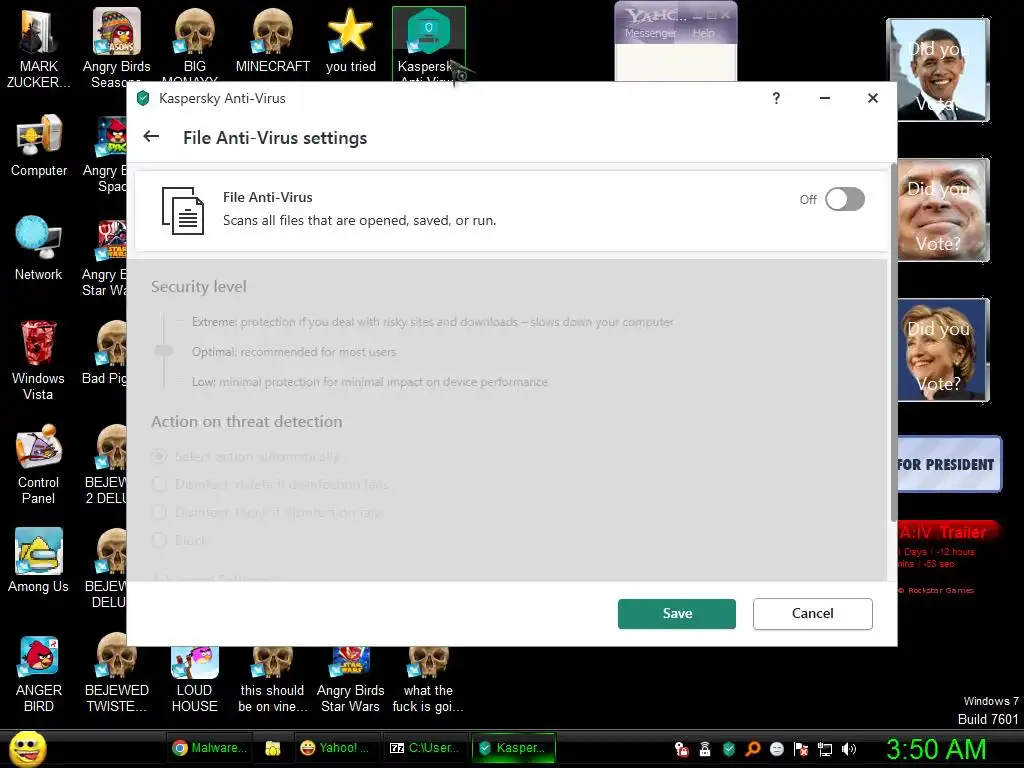1024x768 pixels.
Task: Select Kaspersky Anti-Virus desktop shortcut
Action: [x=428, y=44]
